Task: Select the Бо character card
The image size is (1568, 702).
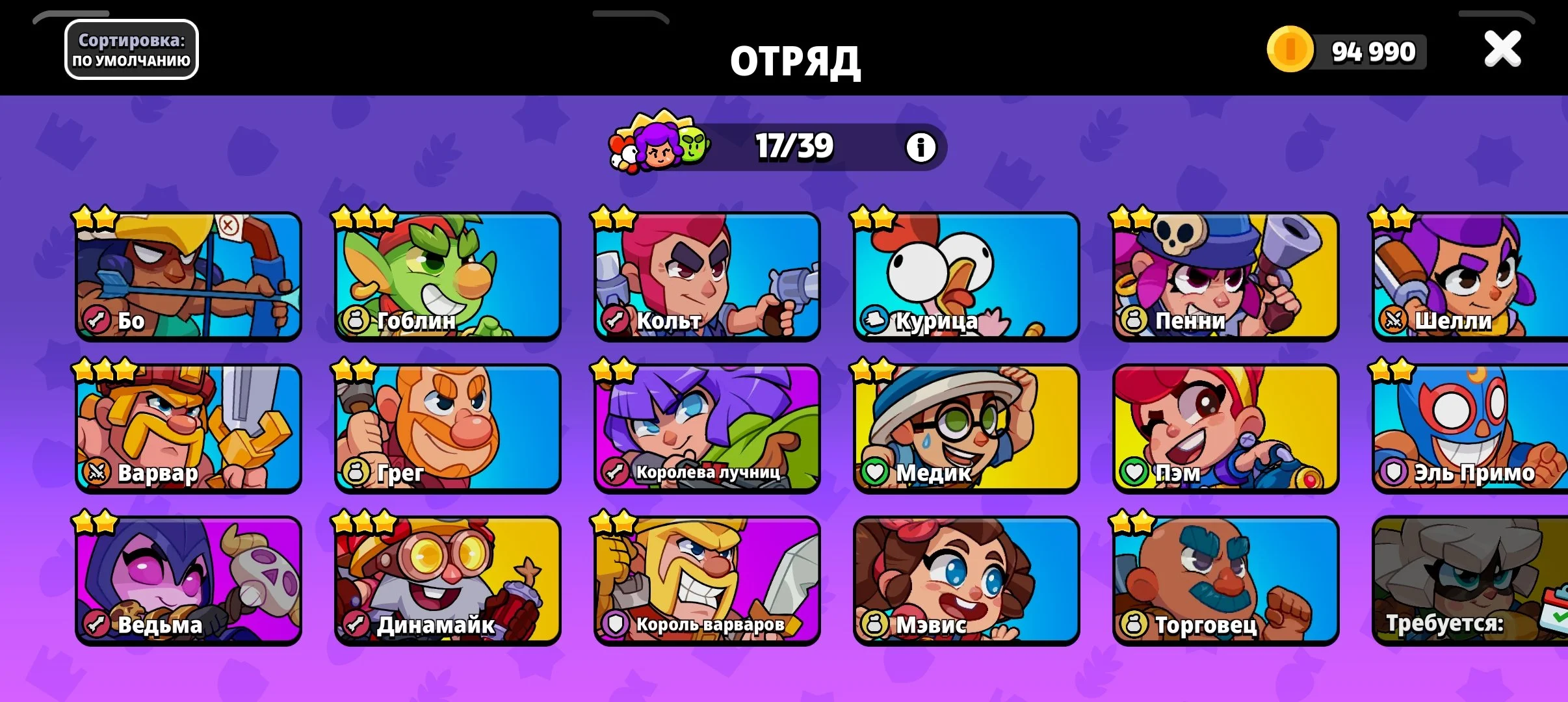Action: [x=189, y=276]
